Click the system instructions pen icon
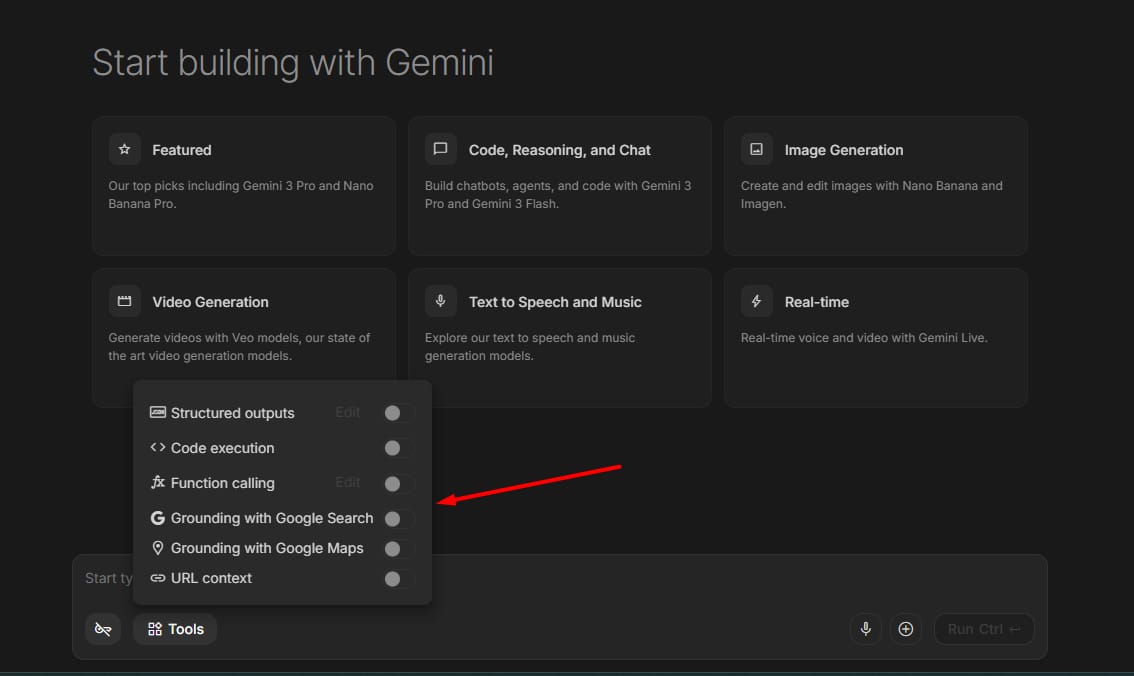 pos(102,629)
